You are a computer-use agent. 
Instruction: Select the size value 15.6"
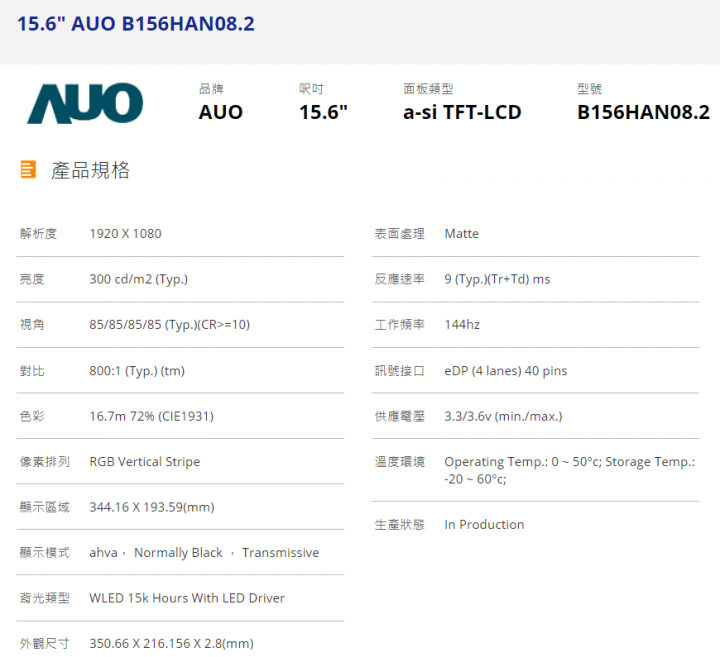point(323,112)
